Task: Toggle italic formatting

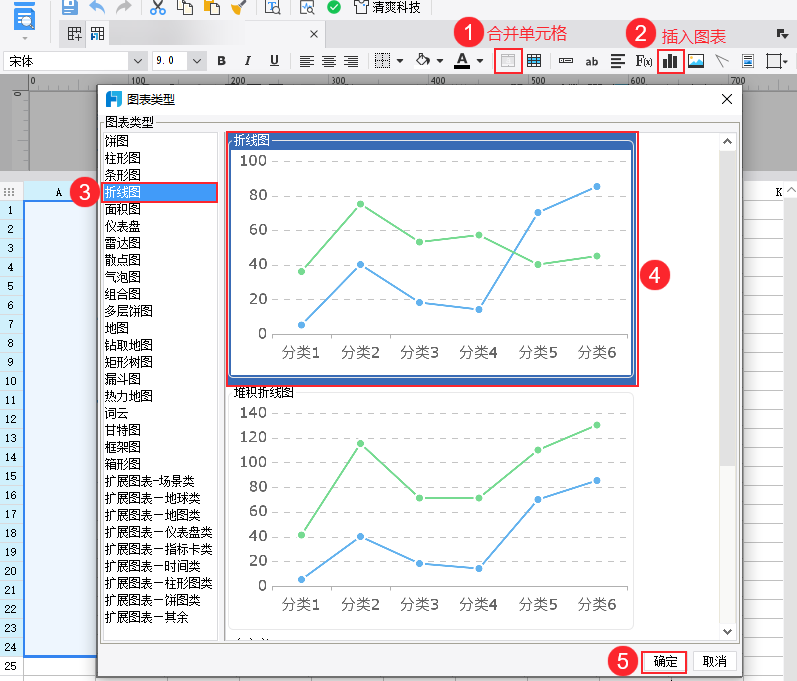Action: (x=248, y=61)
